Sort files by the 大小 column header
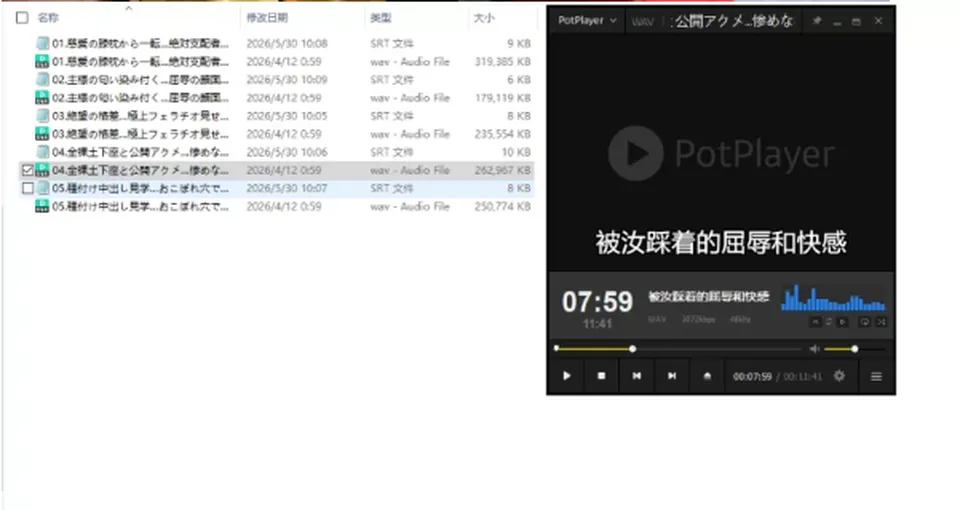The image size is (960, 510). (x=483, y=18)
